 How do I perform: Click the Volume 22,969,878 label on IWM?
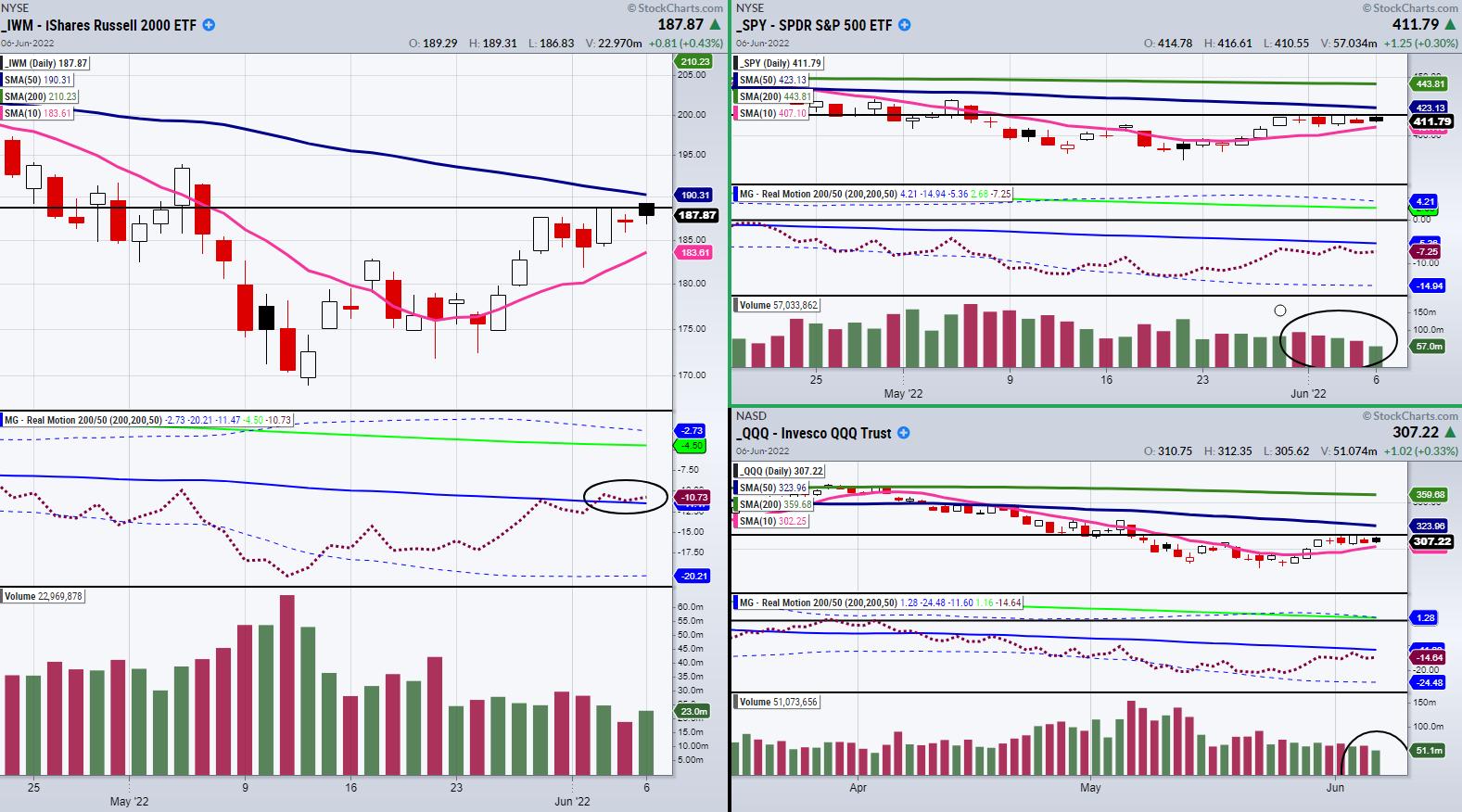(44, 596)
